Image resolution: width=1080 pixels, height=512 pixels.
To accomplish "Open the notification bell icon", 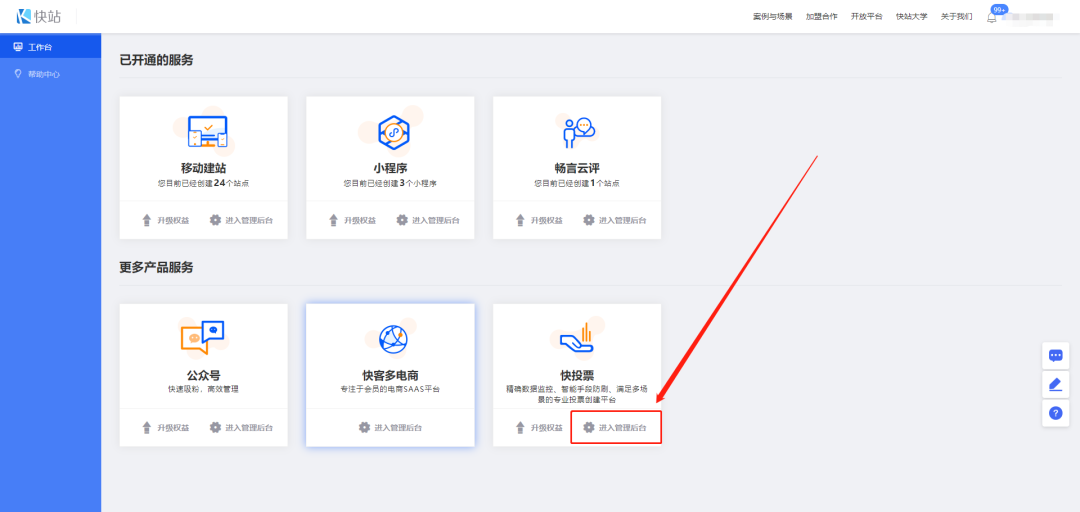I will pos(991,17).
